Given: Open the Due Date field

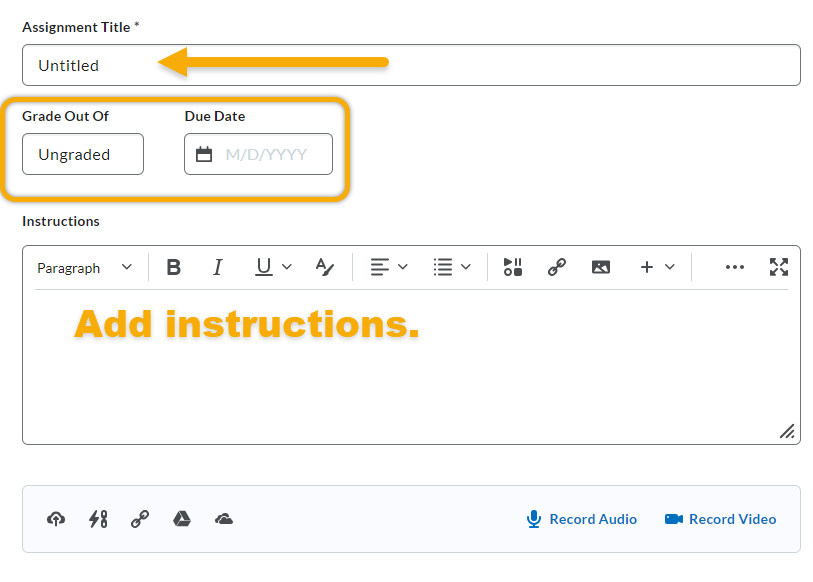Looking at the screenshot, I should 258,154.
